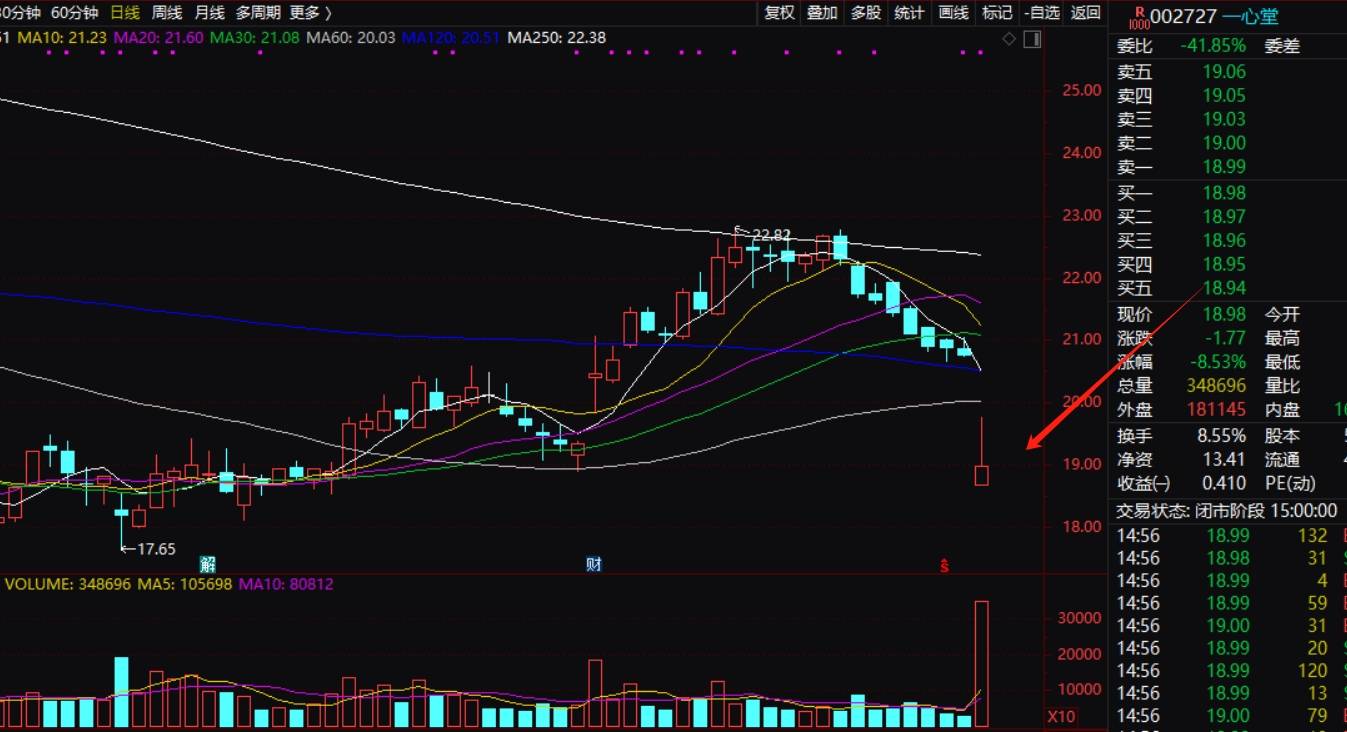The width and height of the screenshot is (1347, 732).
Task: Click the 17.65 low price annotation
Action: click(x=154, y=548)
